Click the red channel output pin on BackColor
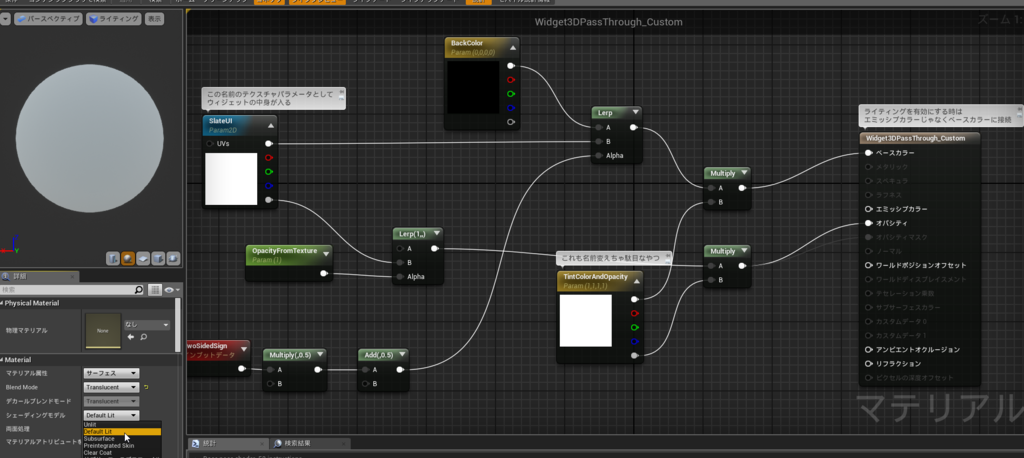 (511, 80)
